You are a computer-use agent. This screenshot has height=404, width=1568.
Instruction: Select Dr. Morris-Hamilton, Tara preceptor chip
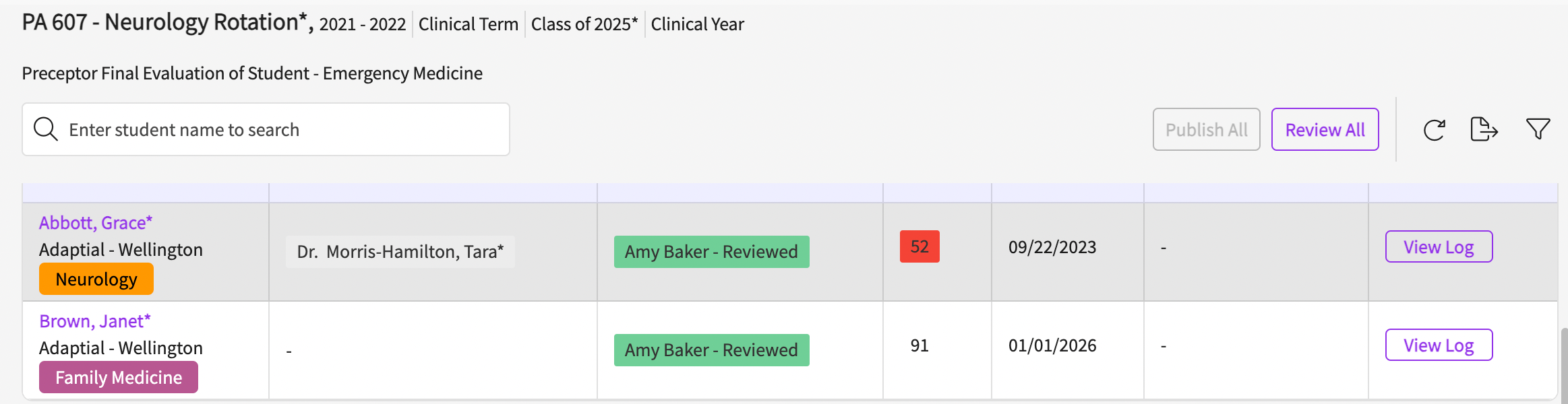[400, 252]
